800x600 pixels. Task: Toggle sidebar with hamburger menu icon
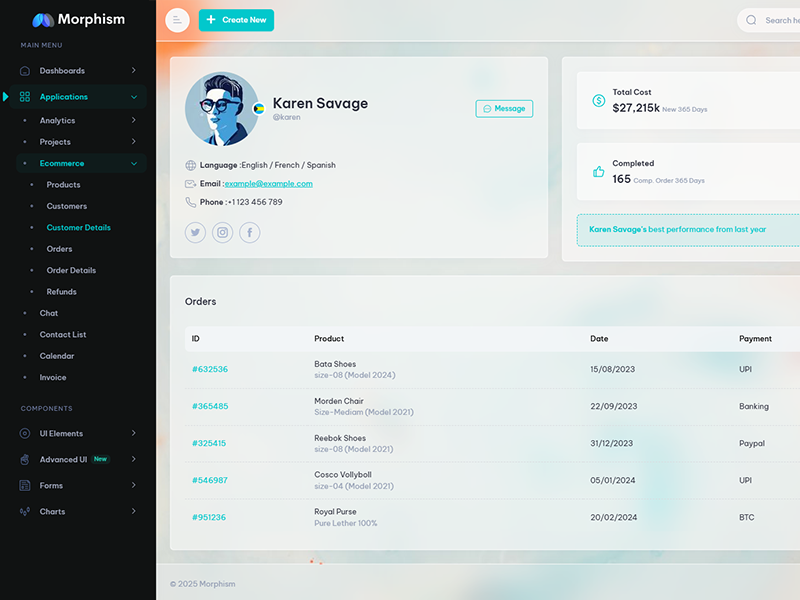point(177,20)
